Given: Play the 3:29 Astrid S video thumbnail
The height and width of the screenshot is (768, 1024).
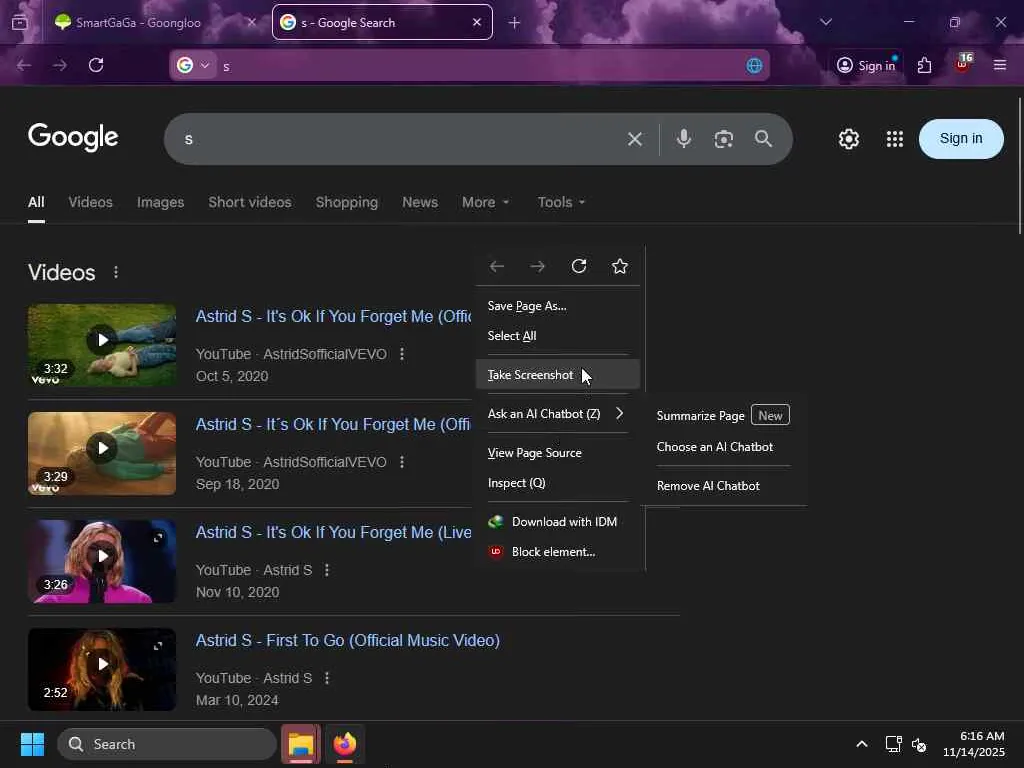Looking at the screenshot, I should click(x=102, y=453).
